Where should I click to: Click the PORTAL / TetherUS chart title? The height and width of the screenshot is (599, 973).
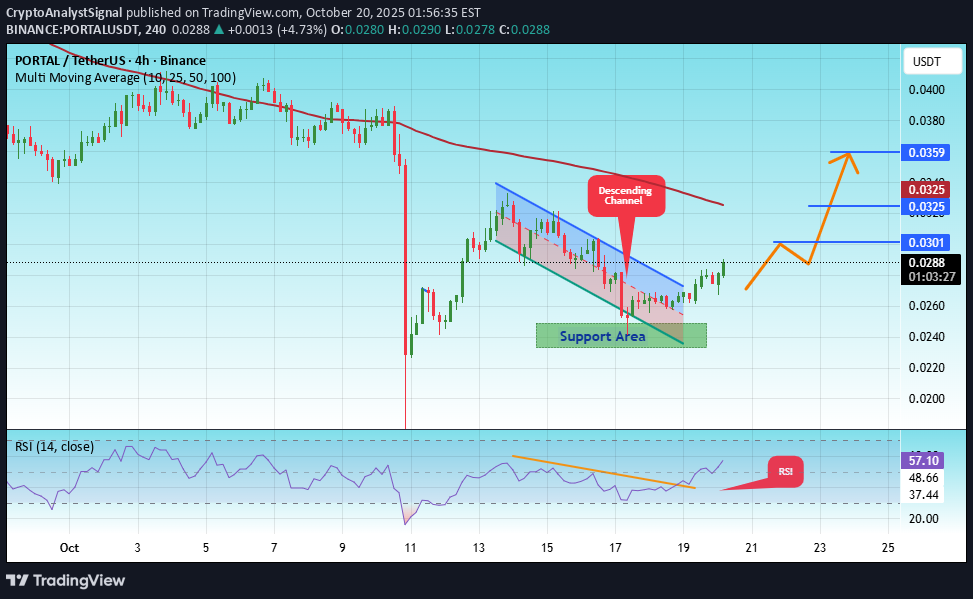click(x=110, y=60)
